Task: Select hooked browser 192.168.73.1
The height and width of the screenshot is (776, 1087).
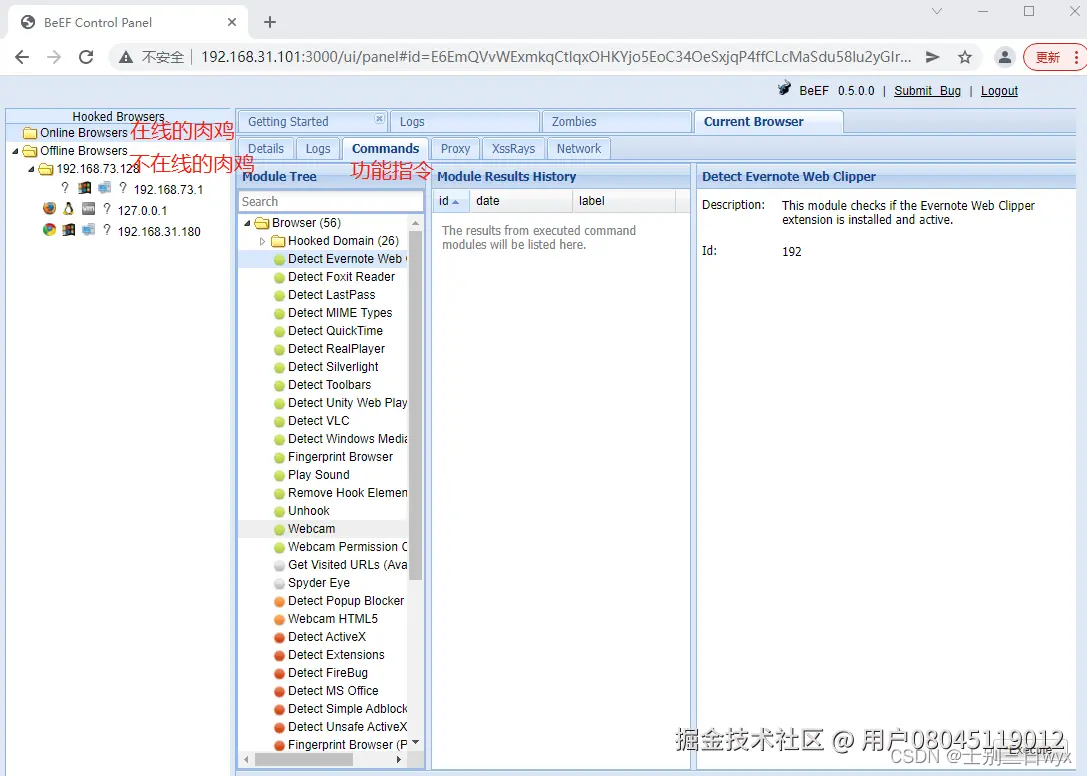Action: point(168,190)
